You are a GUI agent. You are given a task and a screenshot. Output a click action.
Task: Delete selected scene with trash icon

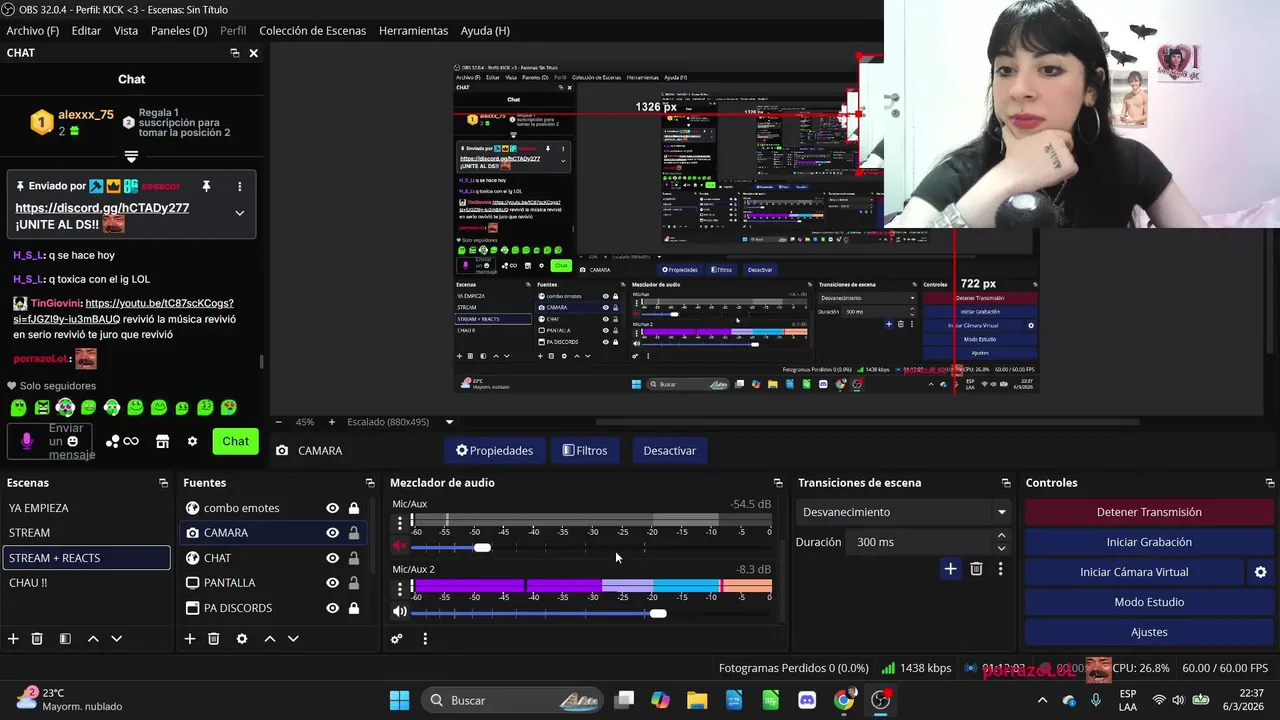click(37, 638)
